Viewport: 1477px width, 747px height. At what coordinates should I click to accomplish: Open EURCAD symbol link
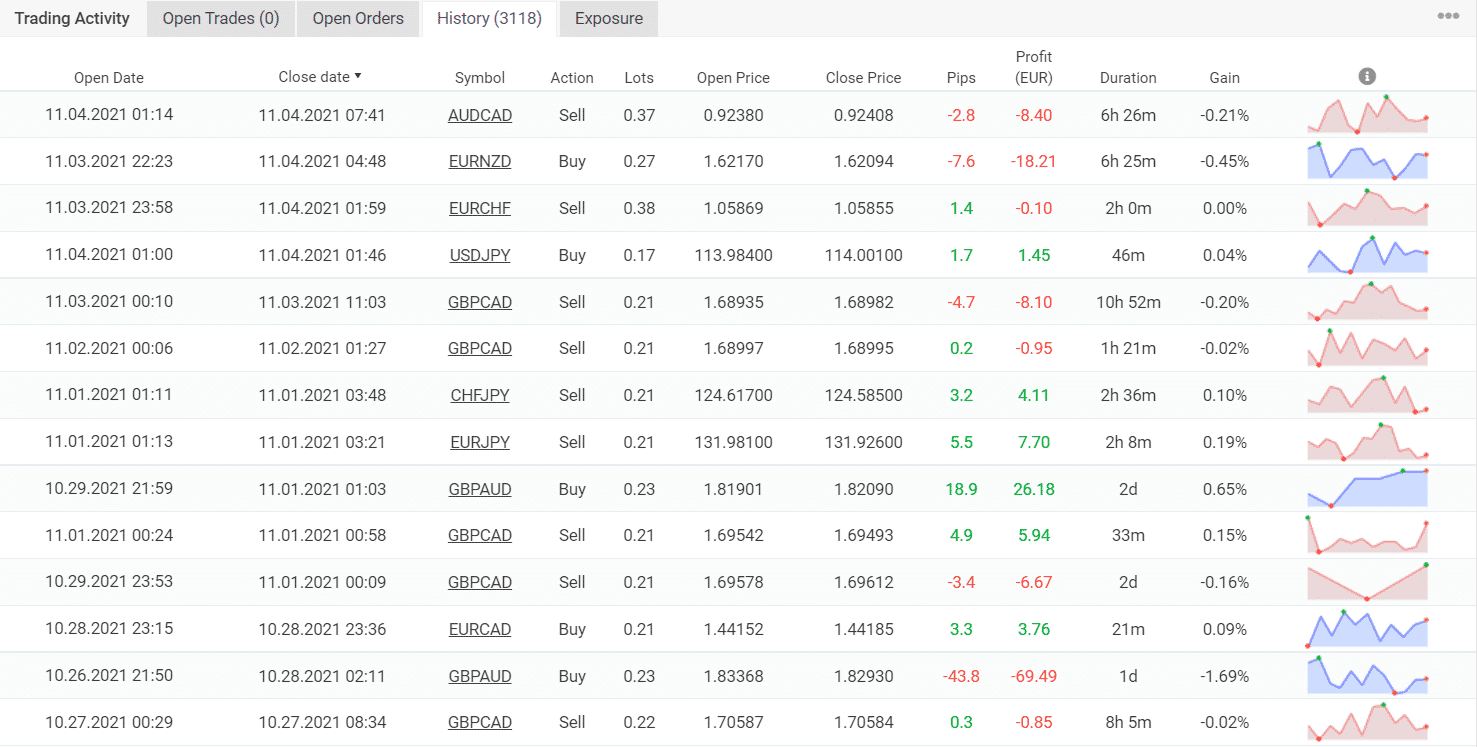480,629
